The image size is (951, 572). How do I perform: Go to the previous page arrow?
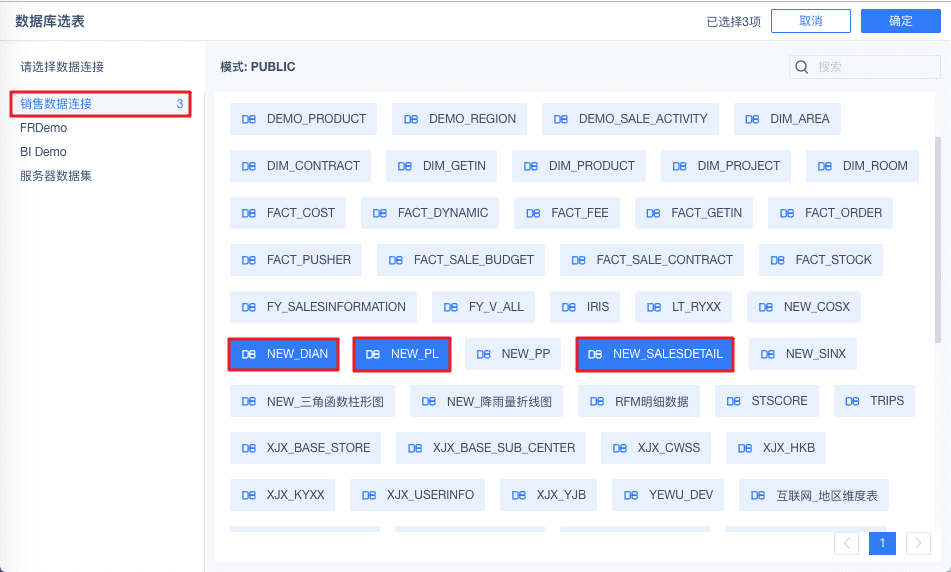pos(846,543)
